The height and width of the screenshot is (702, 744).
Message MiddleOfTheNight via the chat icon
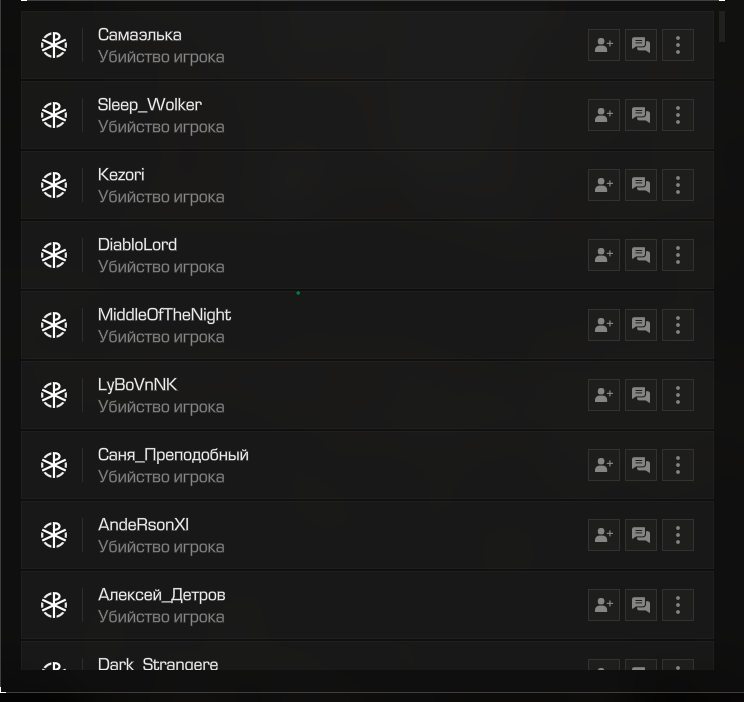pyautogui.click(x=641, y=325)
